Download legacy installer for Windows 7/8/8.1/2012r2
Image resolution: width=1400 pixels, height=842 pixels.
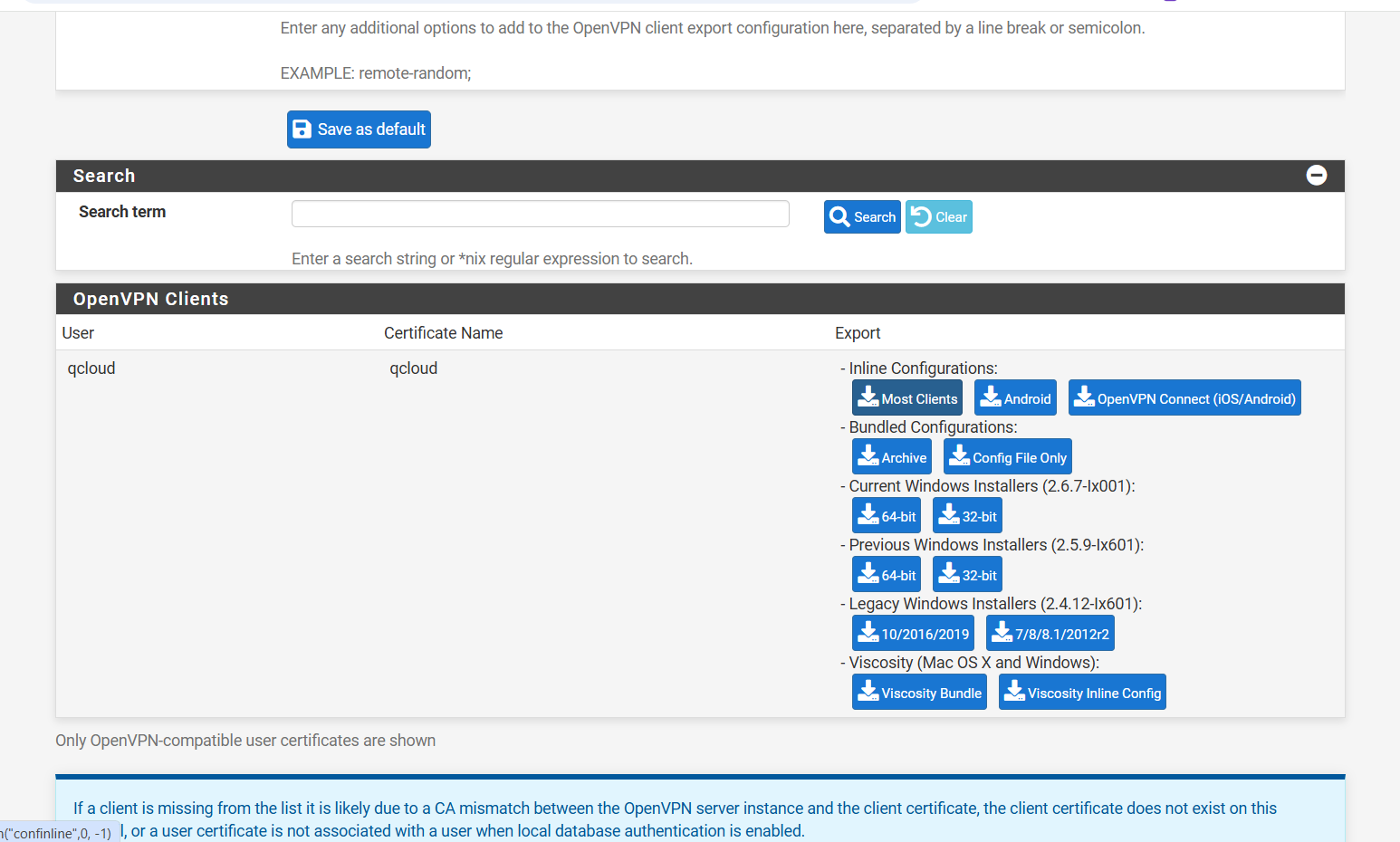tap(1050, 634)
